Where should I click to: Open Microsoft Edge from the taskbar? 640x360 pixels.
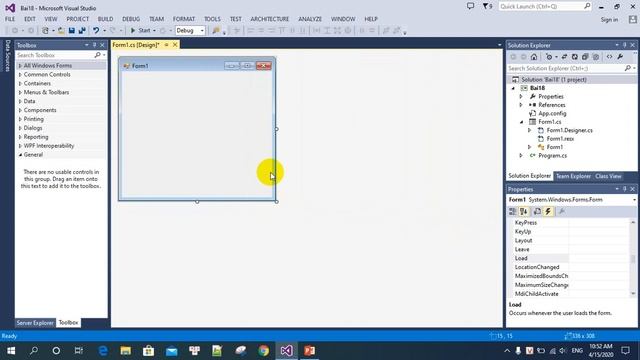tap(103, 351)
